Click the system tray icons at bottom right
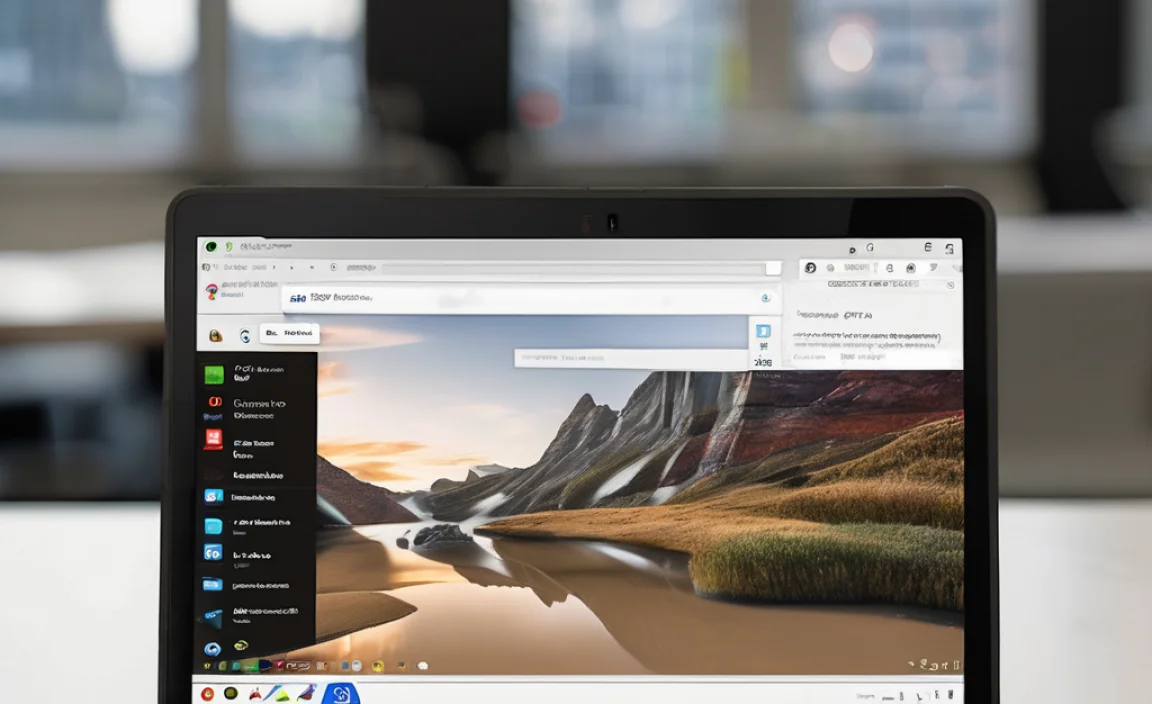 point(928,664)
